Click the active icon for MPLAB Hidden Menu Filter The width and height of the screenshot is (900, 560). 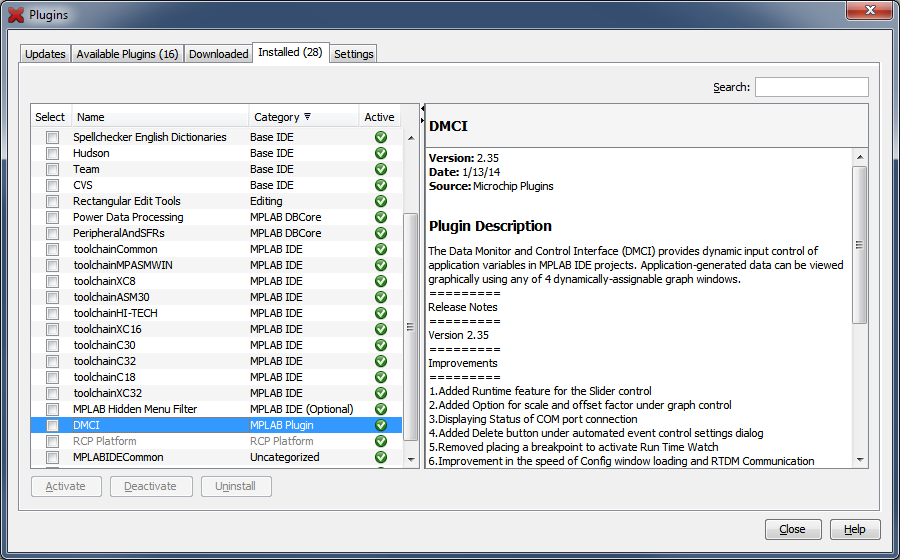380,409
